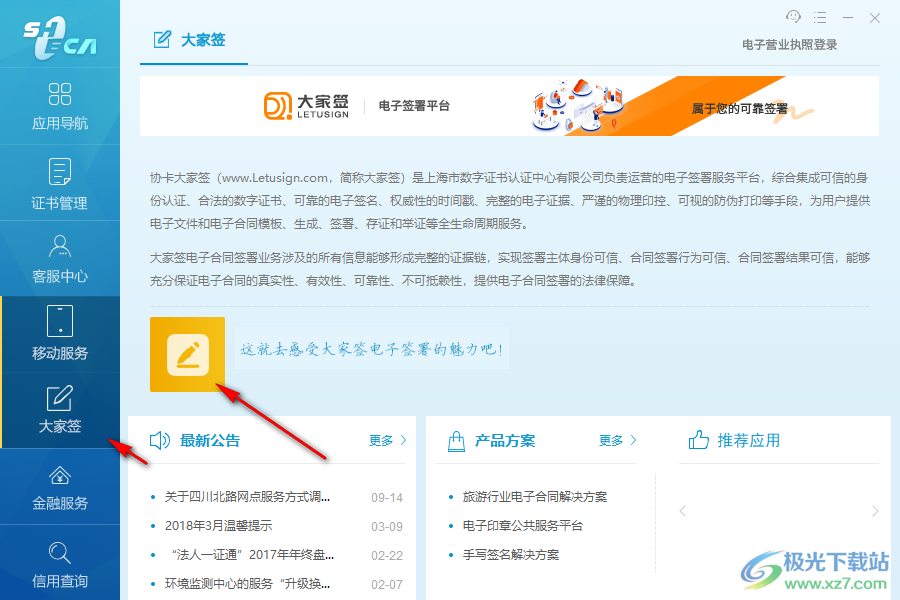Select 移动服务 mobile service
900x600 pixels.
coord(60,334)
